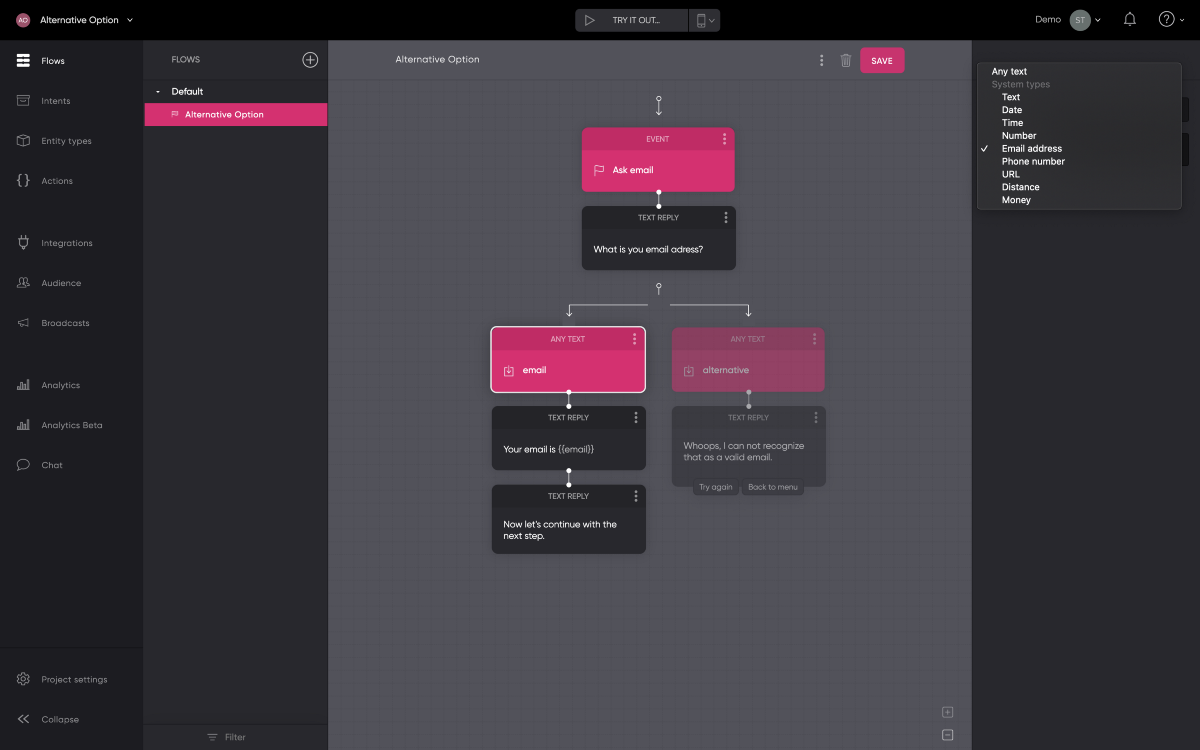
Task: Open options for the 'Whoops' text reply
Action: [816, 417]
